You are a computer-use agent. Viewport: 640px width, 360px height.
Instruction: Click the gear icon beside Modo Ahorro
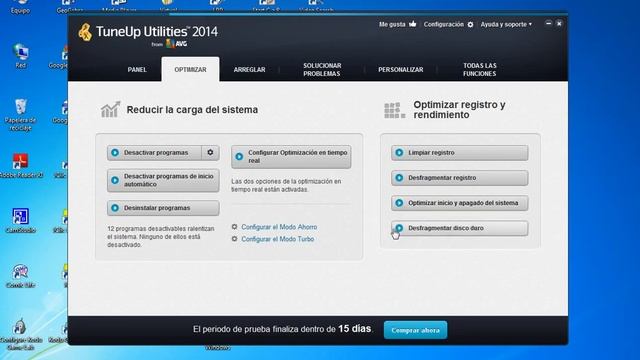tap(234, 227)
